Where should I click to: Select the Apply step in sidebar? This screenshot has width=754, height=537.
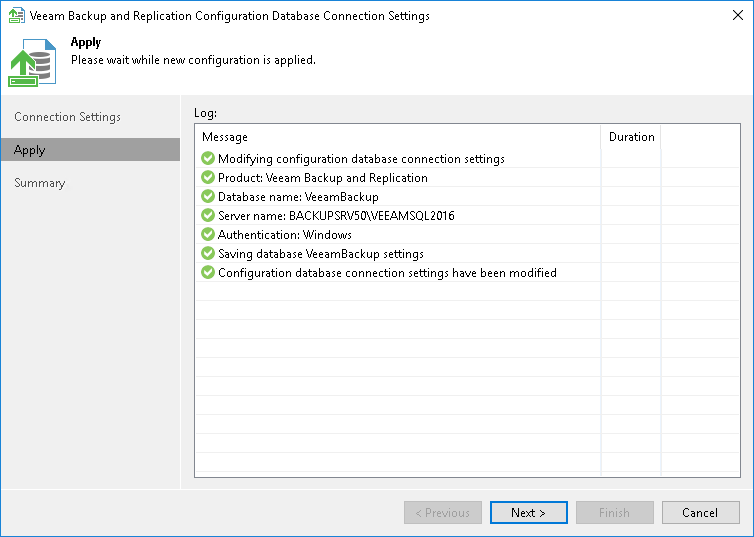click(x=30, y=150)
